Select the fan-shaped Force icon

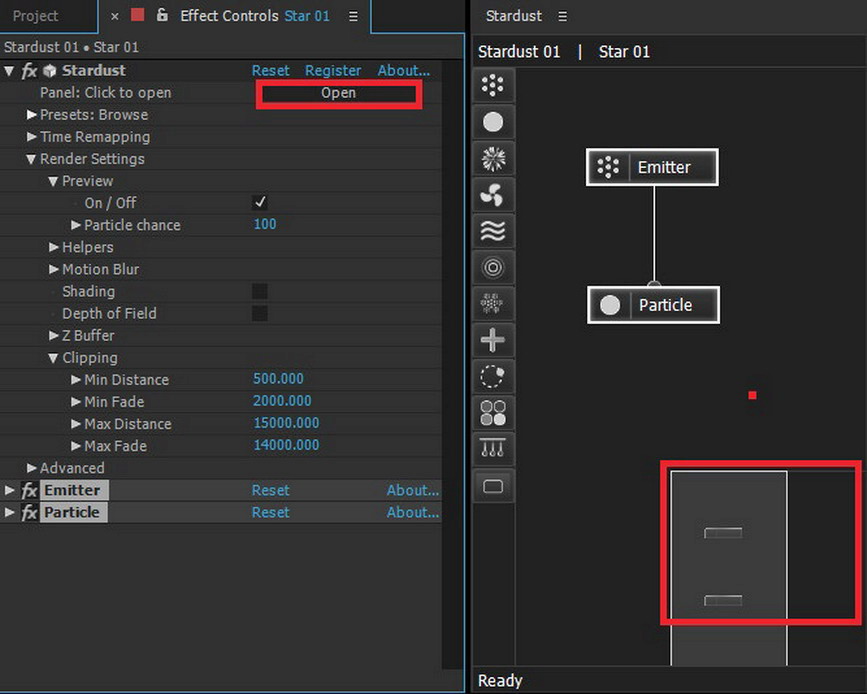[493, 195]
